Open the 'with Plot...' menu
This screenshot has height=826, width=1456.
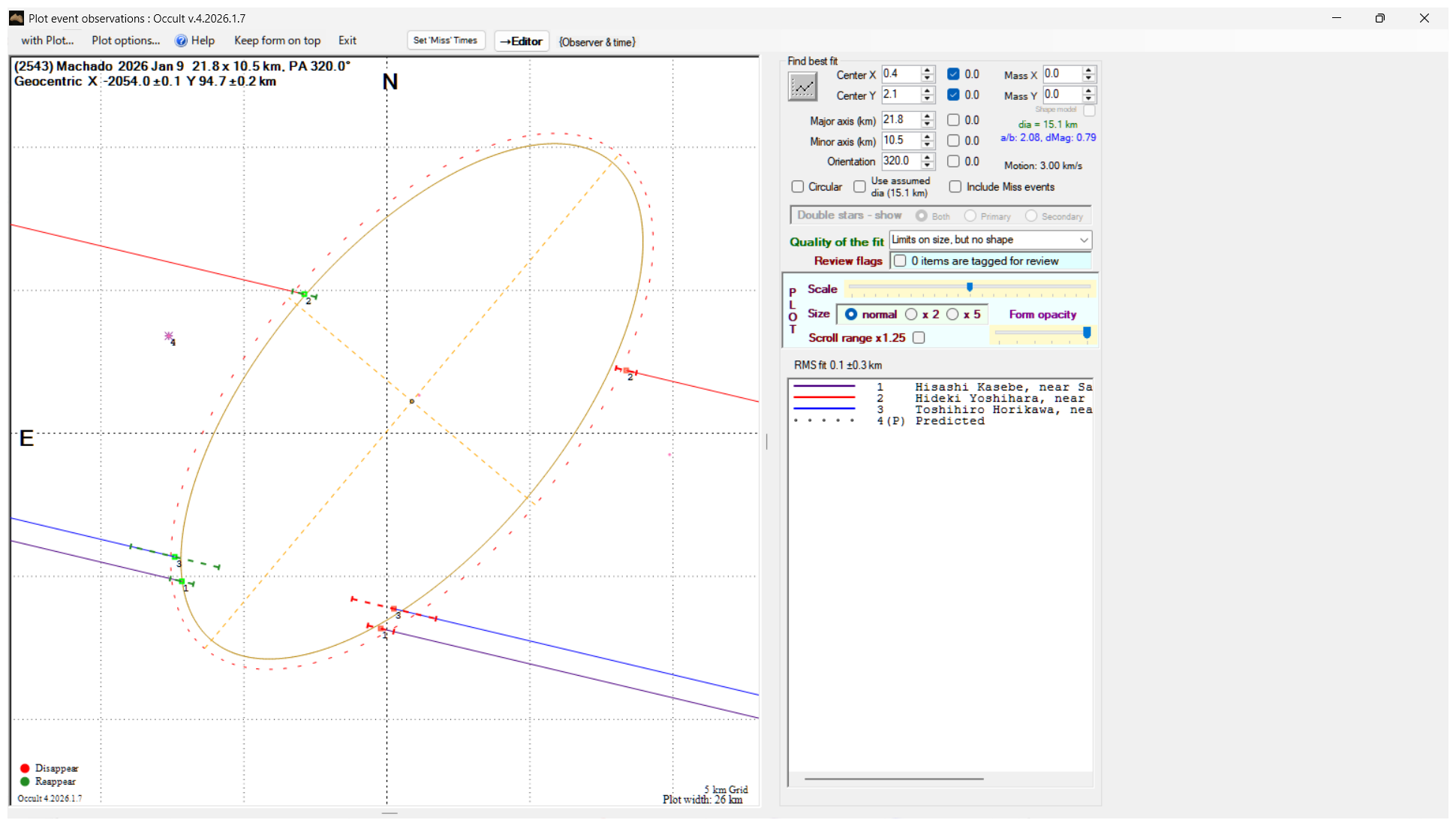[47, 41]
